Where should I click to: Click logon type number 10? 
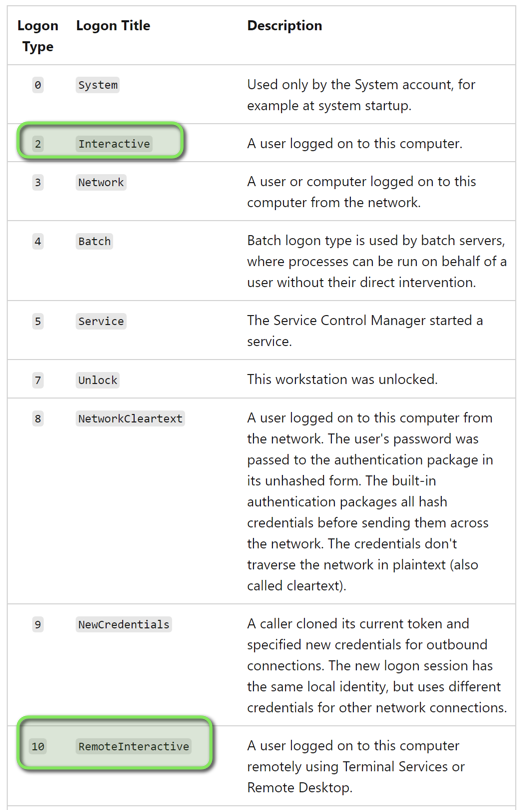(x=38, y=746)
